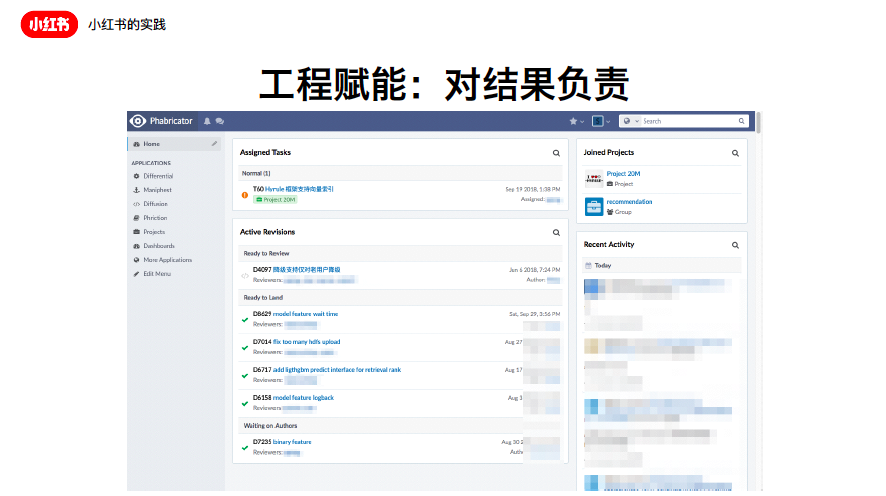Viewport: 886px width, 496px height.
Task: Click Project 20M thumbnail image
Action: 594,179
